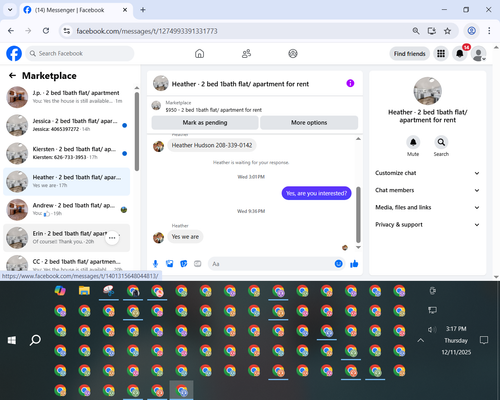Click the choose sticker icon in composer

point(184,264)
